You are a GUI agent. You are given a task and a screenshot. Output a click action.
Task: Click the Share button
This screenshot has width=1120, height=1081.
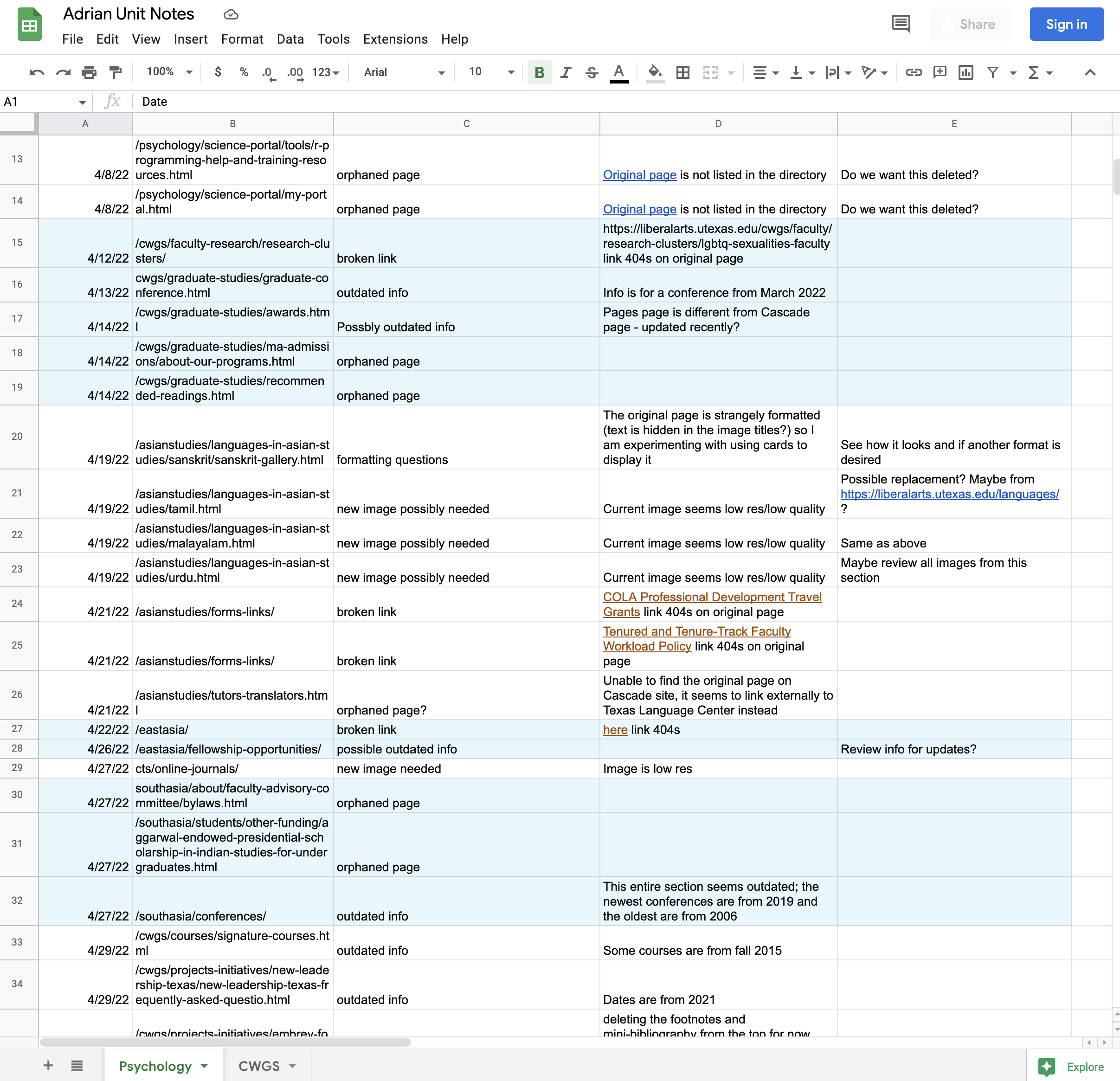pos(970,24)
